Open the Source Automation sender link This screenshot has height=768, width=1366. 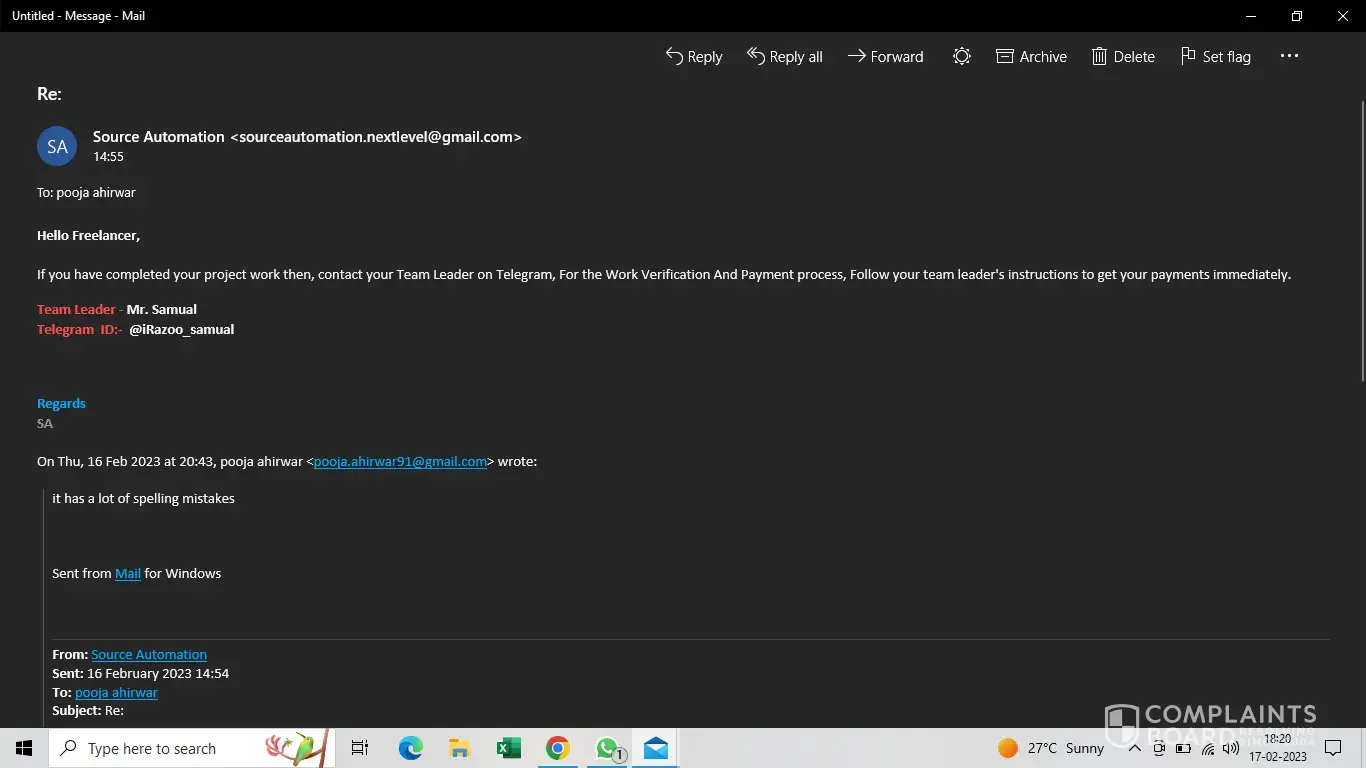tap(149, 655)
